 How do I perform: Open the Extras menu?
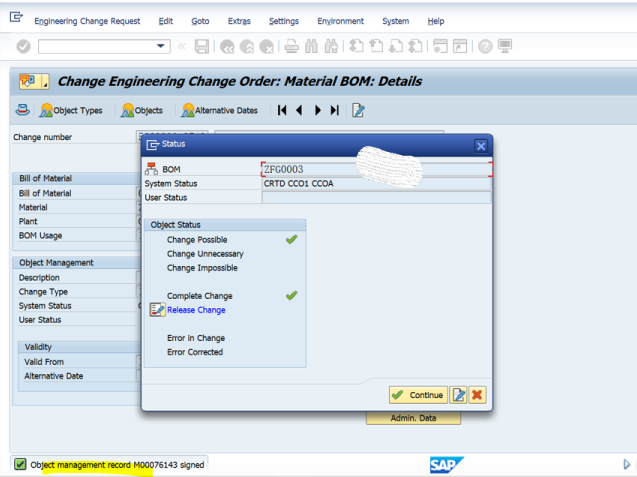pos(239,21)
